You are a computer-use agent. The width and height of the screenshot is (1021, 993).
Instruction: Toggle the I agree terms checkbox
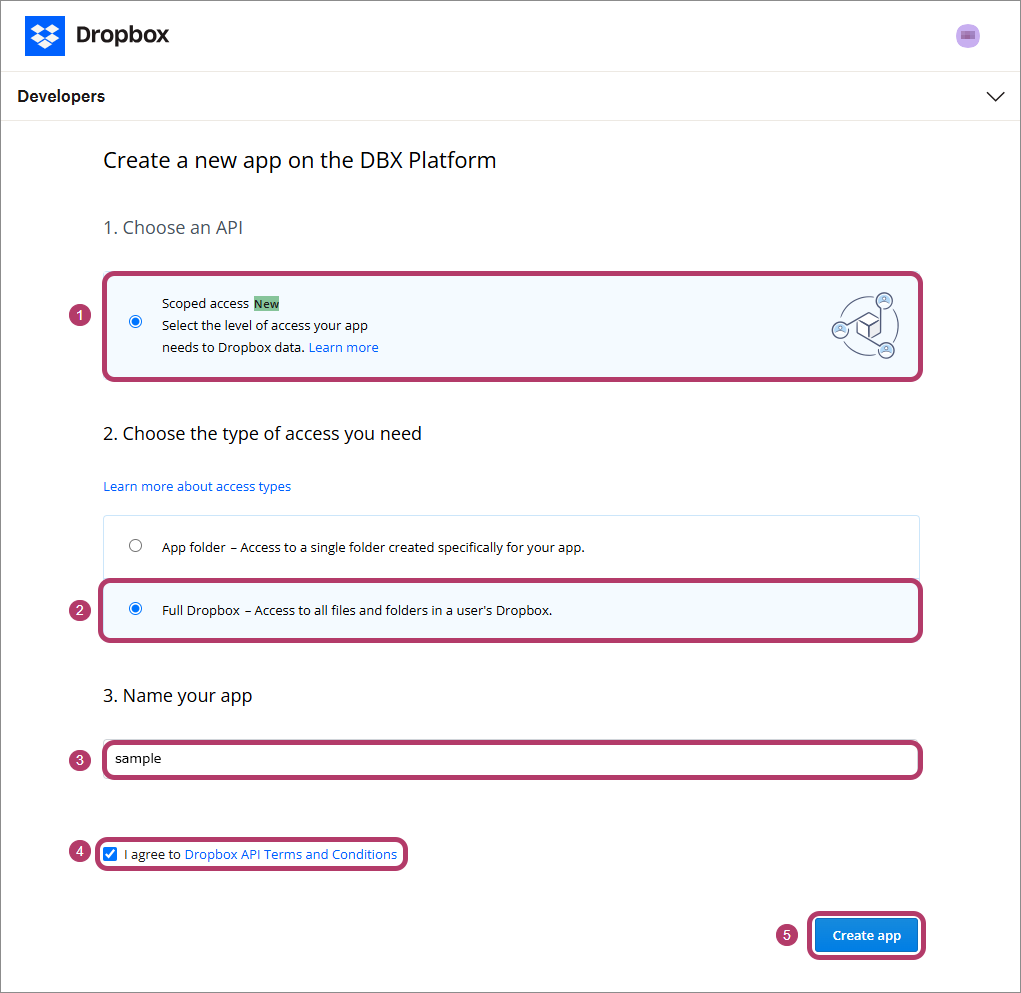(x=110, y=854)
